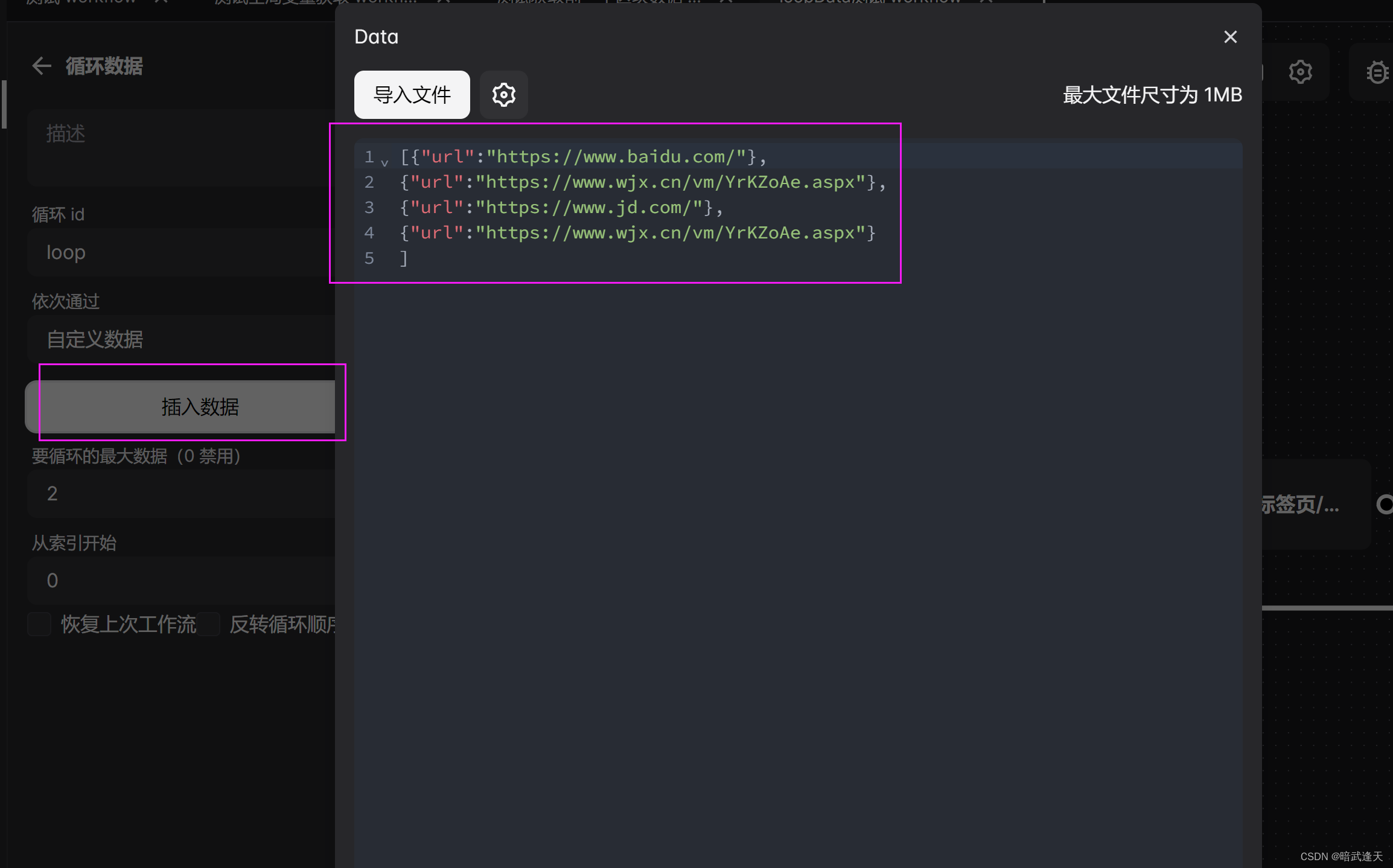Open the workflow settings gear at top right
Screen dimensions: 1393x868
[x=1300, y=72]
